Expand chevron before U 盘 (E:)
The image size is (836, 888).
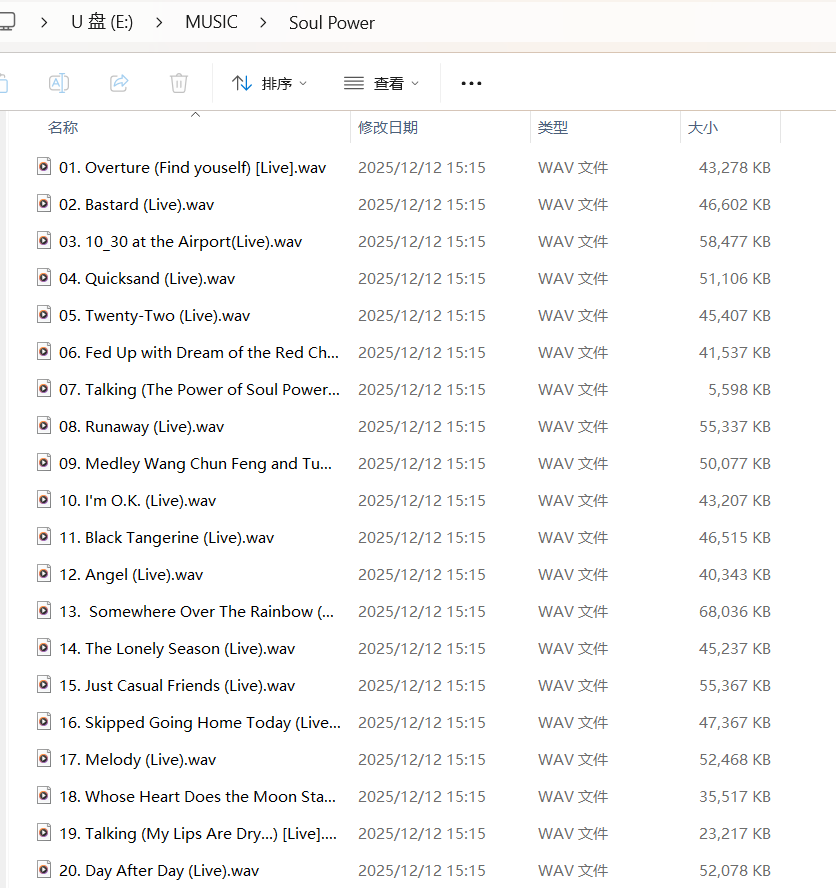[x=44, y=23]
